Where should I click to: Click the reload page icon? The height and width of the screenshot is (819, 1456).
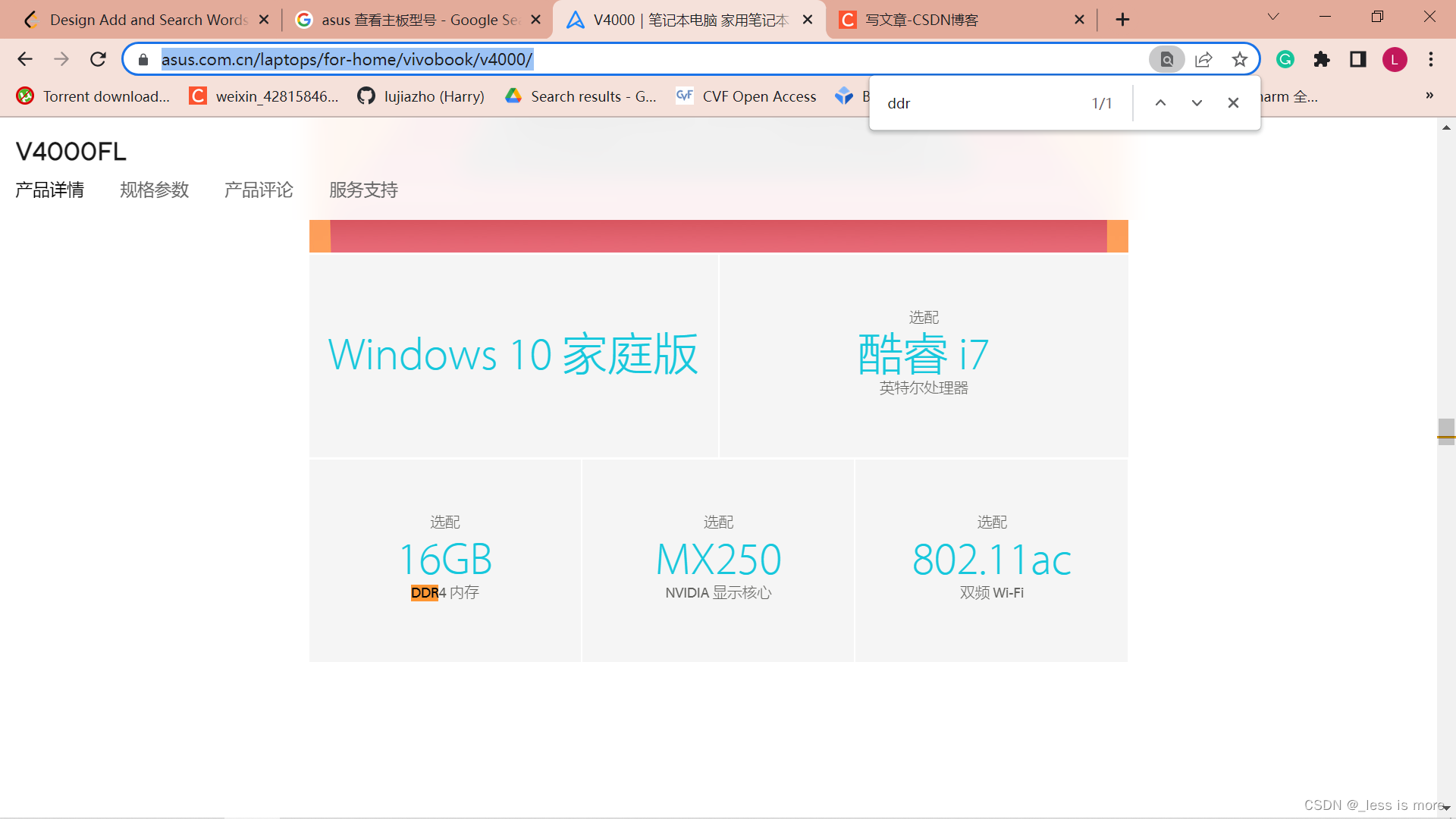coord(98,59)
